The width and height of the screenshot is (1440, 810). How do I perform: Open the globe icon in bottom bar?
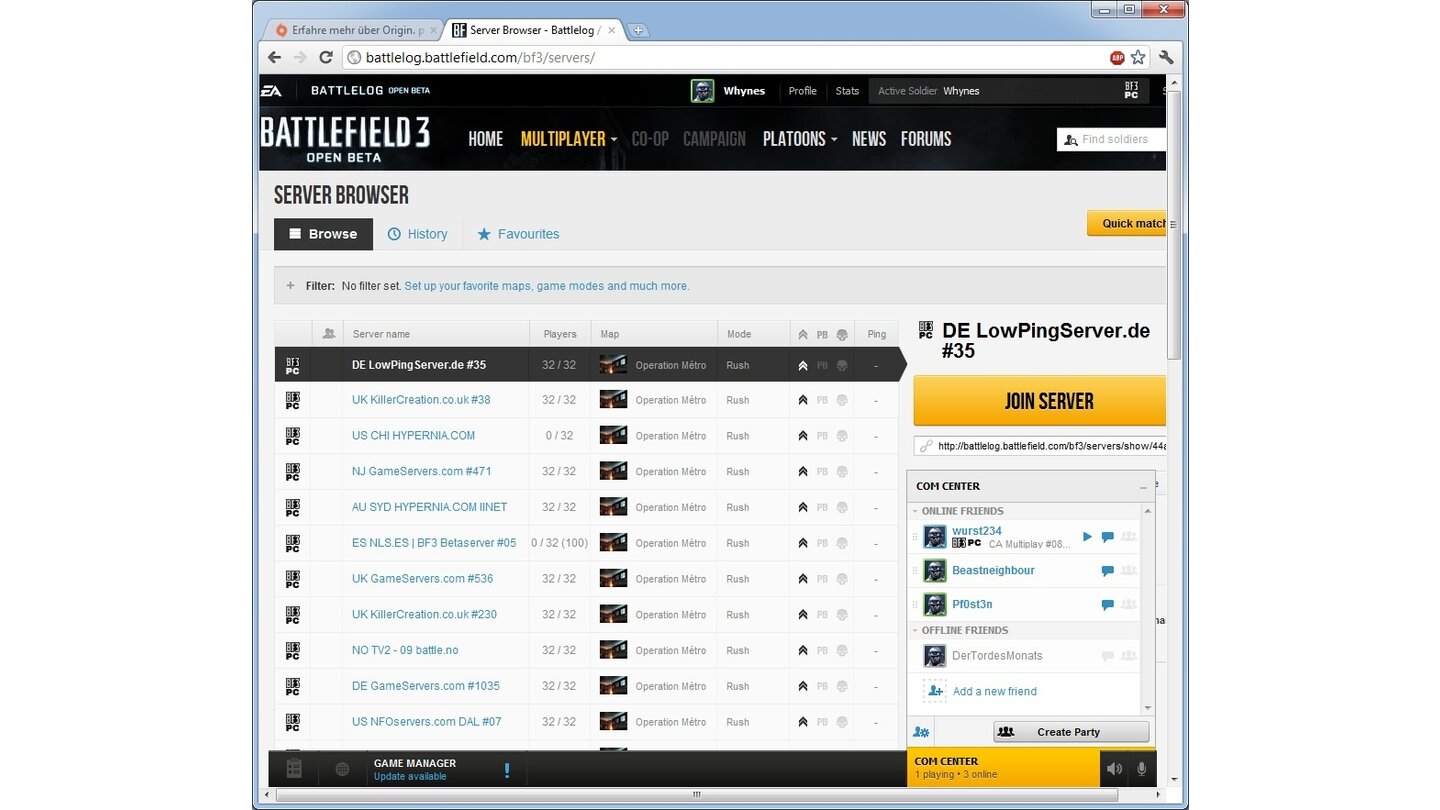pos(342,769)
